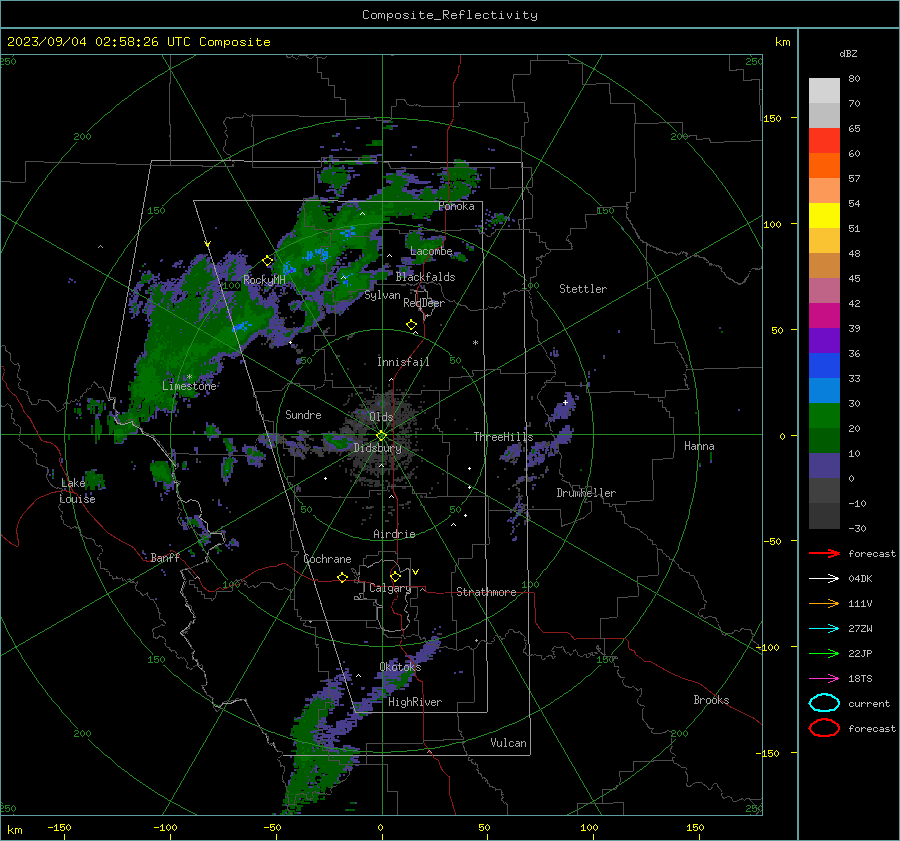Click the Strathmore city label

tap(486, 592)
